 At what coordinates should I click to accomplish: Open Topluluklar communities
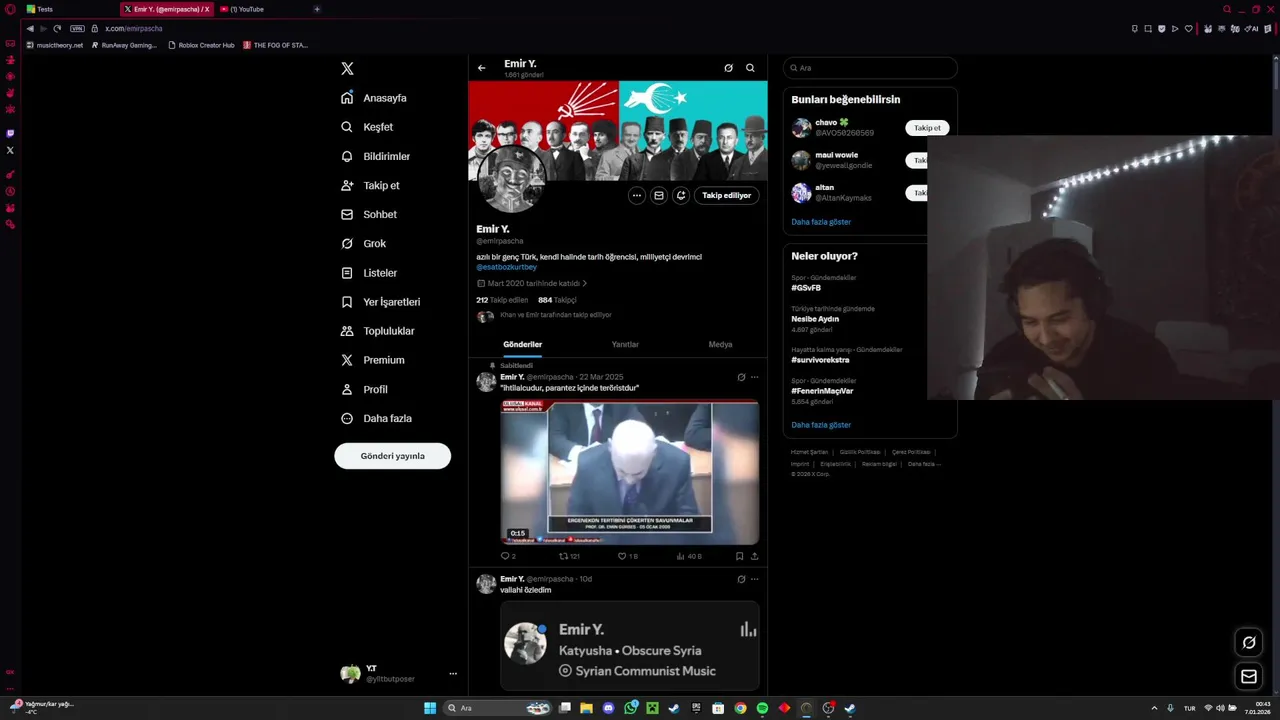(x=377, y=331)
